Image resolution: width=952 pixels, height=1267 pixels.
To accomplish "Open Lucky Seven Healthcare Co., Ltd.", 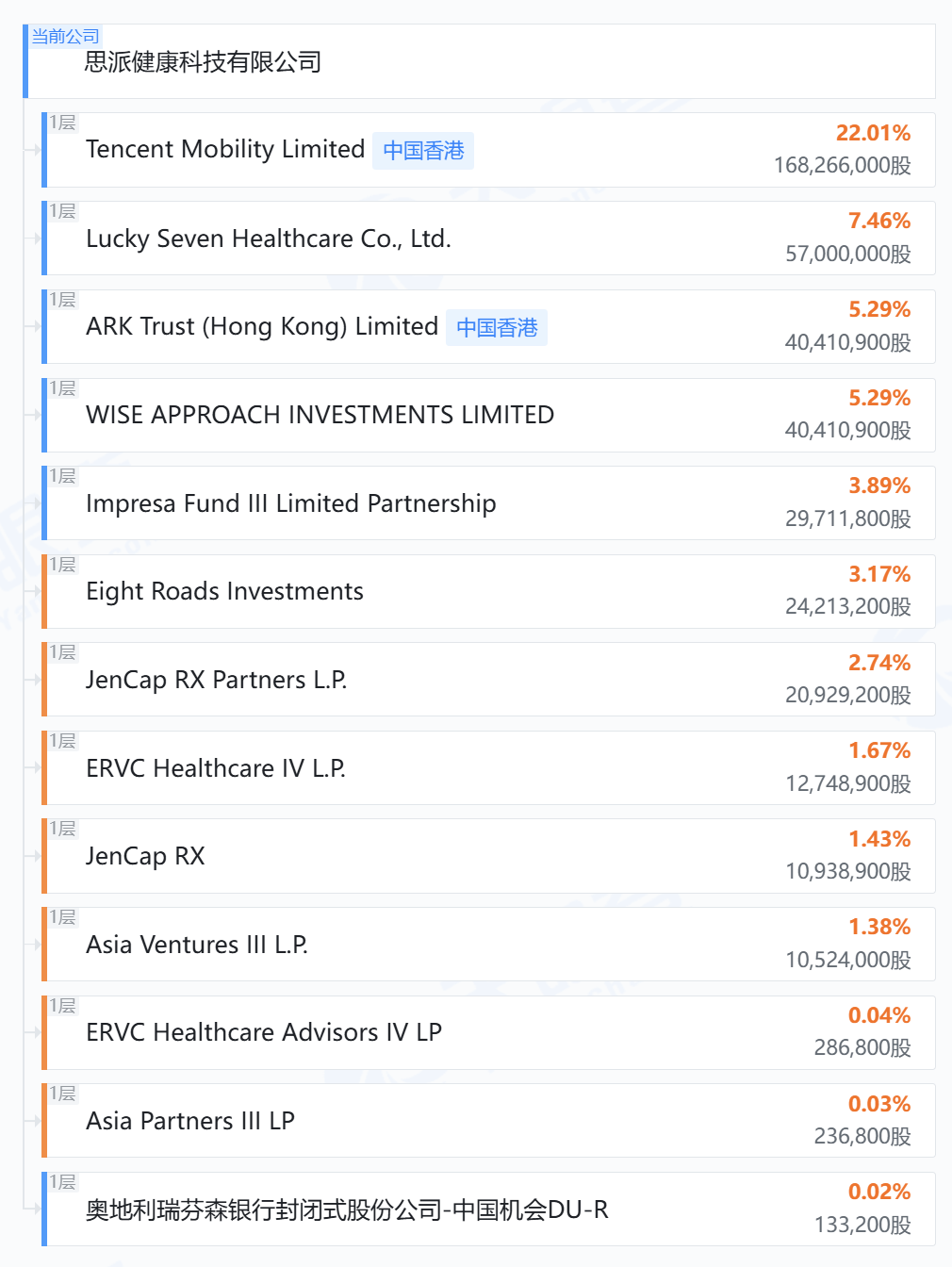I will tap(268, 239).
